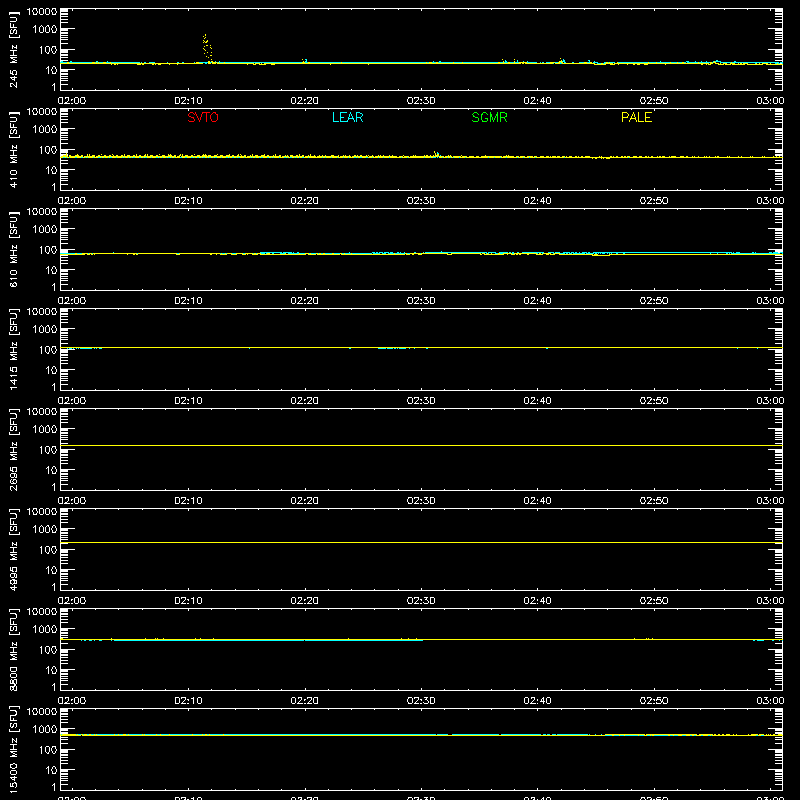
Task: Click the yellow burst spike in 245 MHz panel
Action: (x=207, y=49)
